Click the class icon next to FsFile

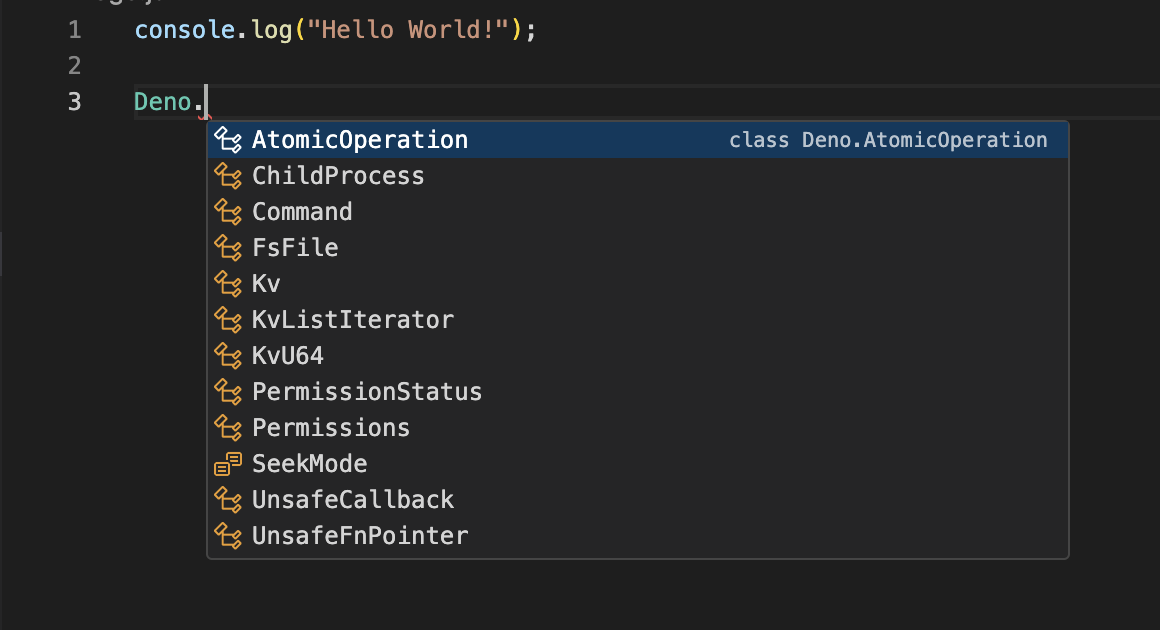pos(229,248)
